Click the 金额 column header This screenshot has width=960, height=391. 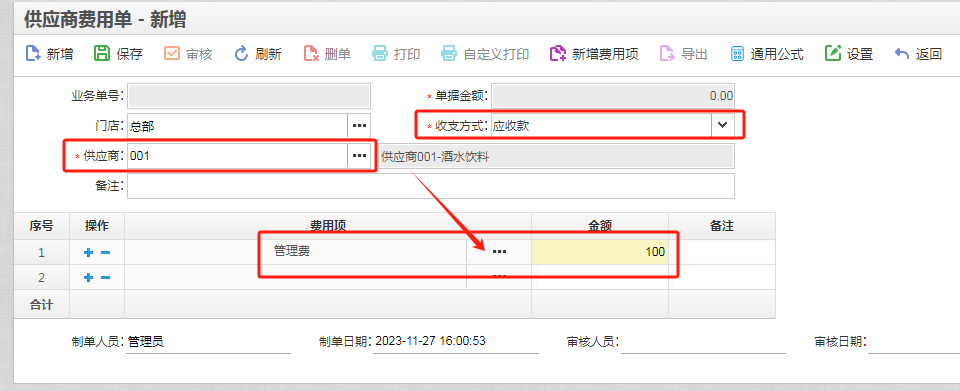pos(600,226)
